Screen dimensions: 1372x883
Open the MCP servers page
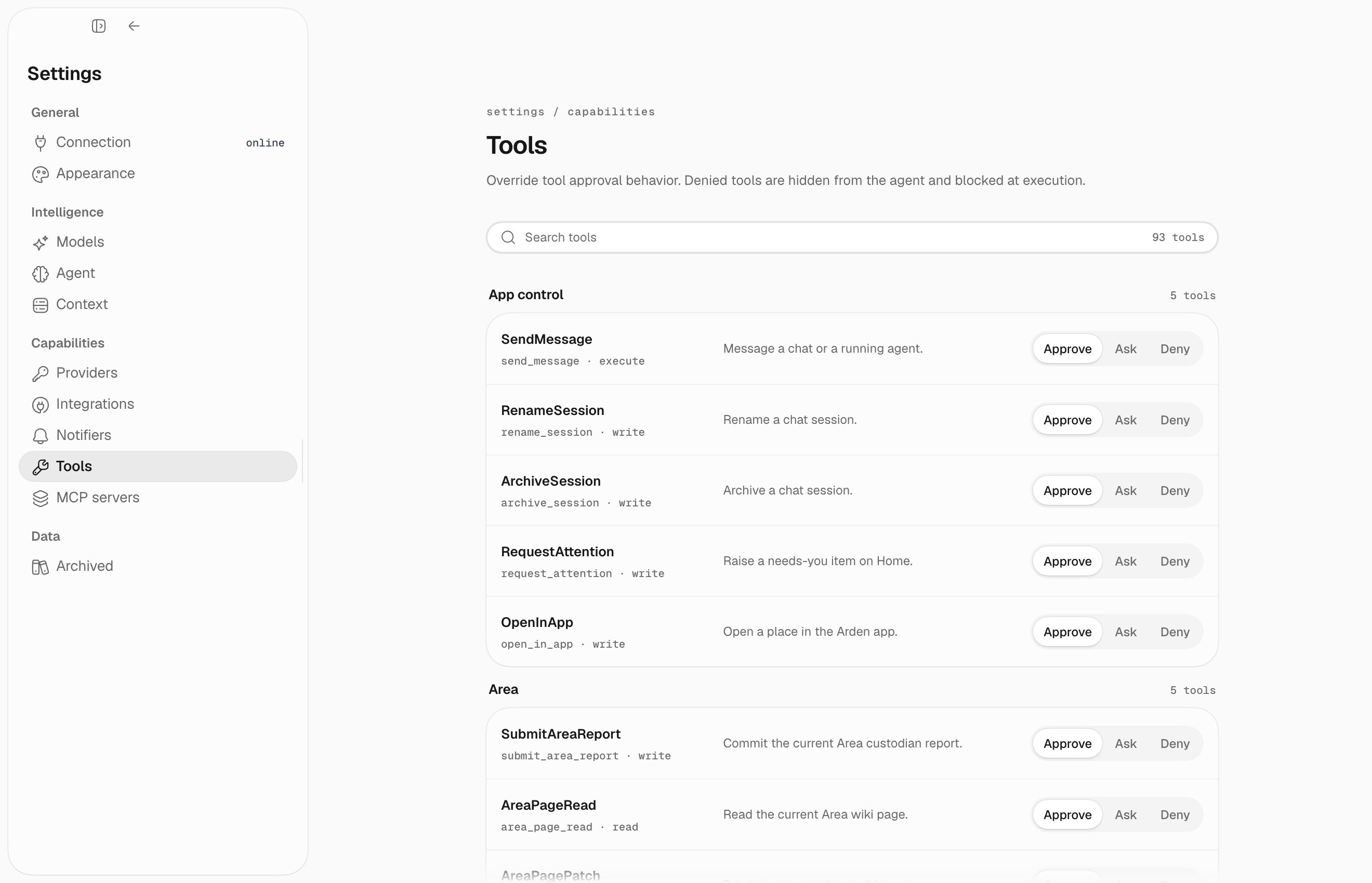[158, 497]
